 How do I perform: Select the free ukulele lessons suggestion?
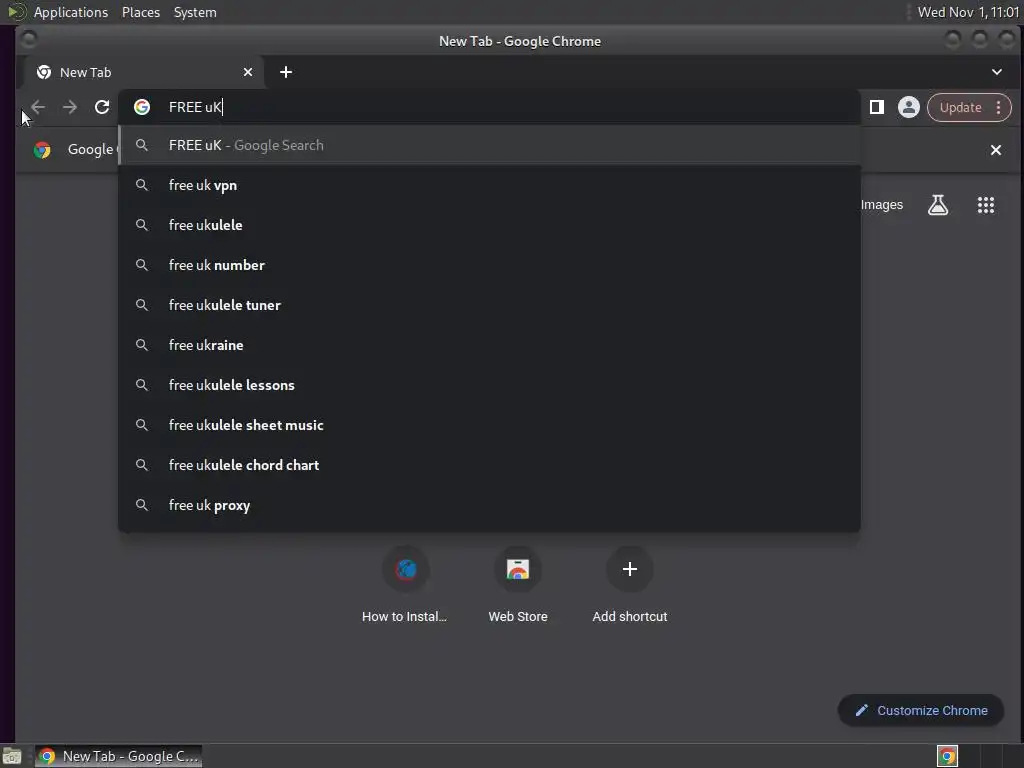pos(489,385)
